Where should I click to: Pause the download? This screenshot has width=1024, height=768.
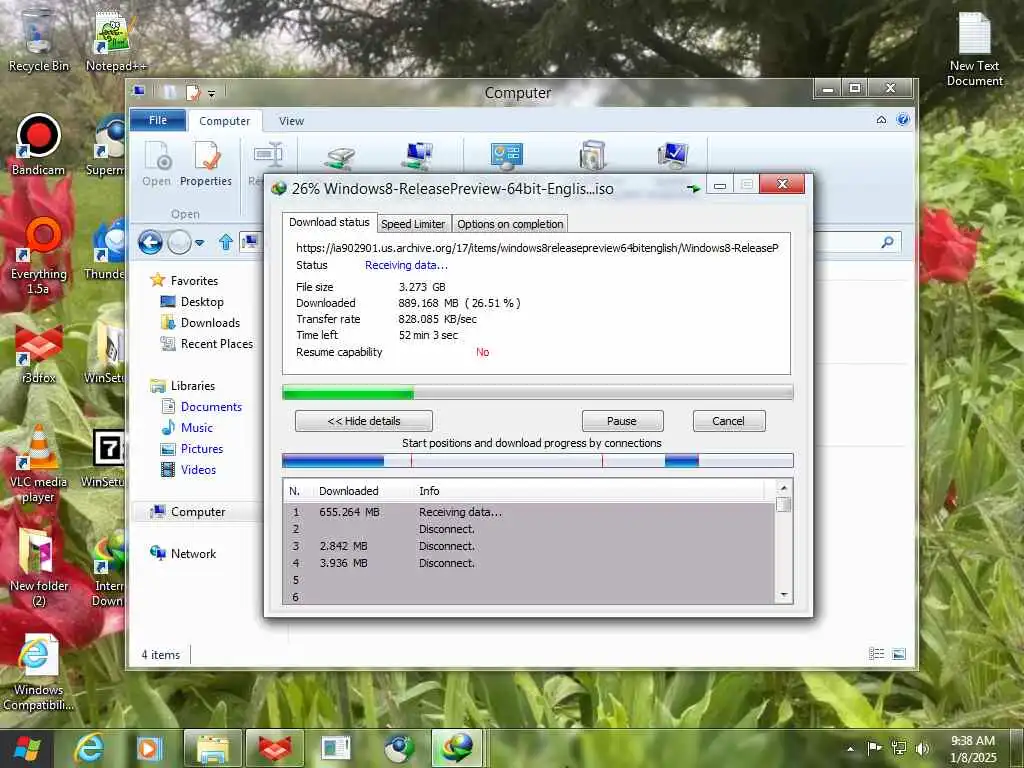point(622,421)
